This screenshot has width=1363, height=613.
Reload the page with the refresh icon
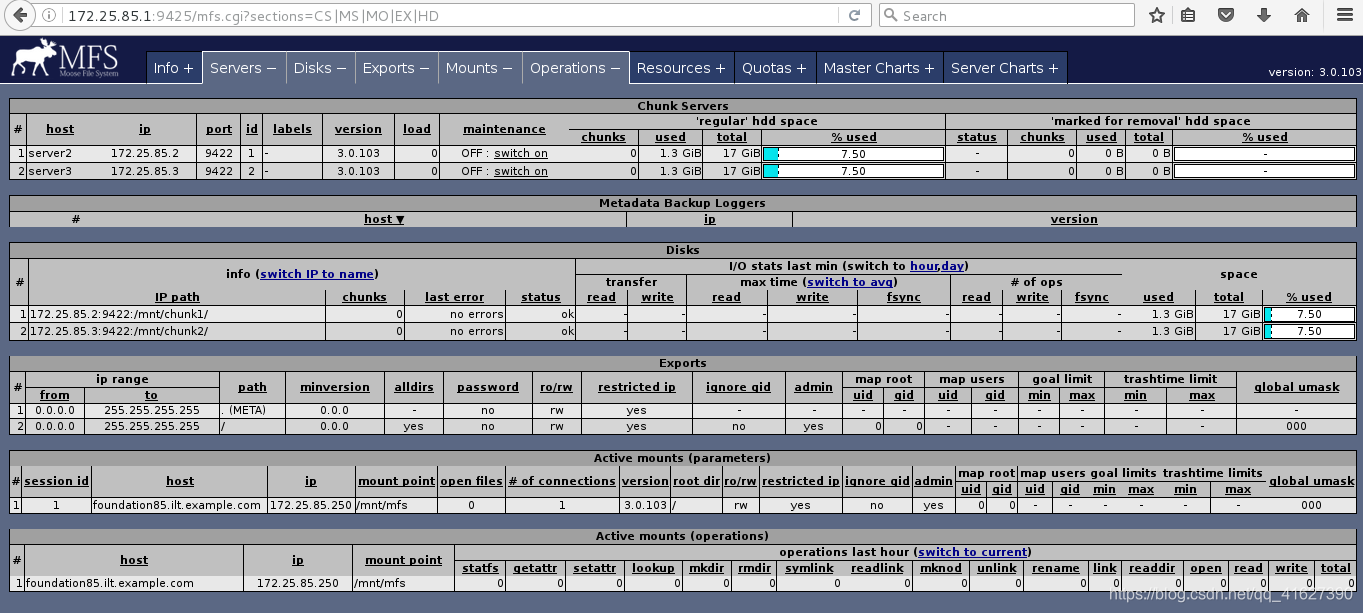pyautogui.click(x=854, y=16)
